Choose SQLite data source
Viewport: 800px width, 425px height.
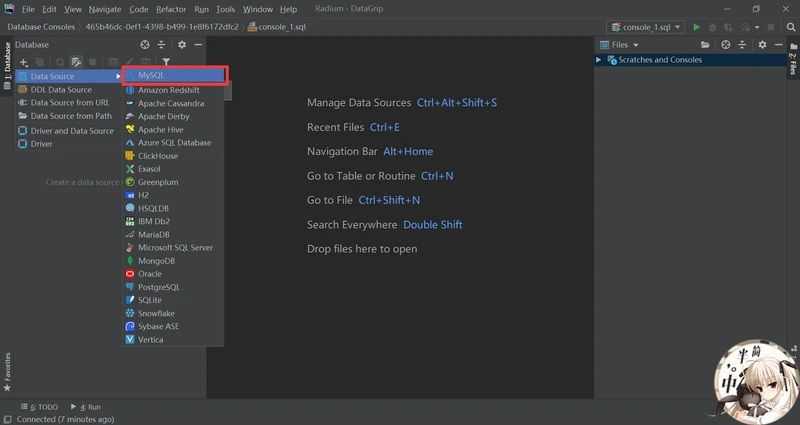point(173,300)
